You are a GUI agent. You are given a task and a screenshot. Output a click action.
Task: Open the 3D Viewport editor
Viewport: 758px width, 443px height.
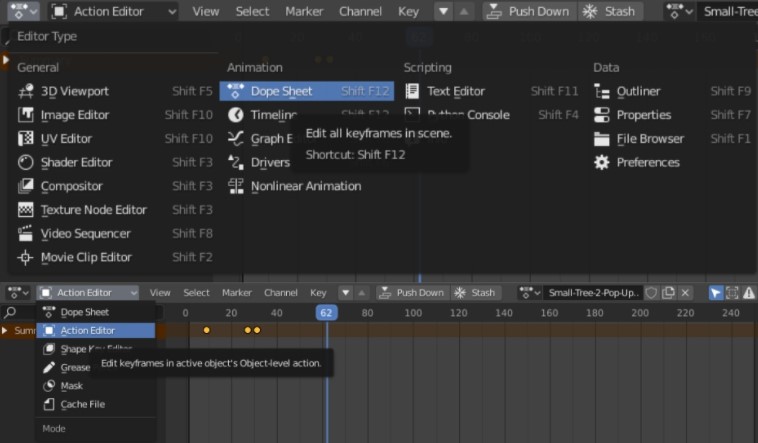[x=75, y=91]
